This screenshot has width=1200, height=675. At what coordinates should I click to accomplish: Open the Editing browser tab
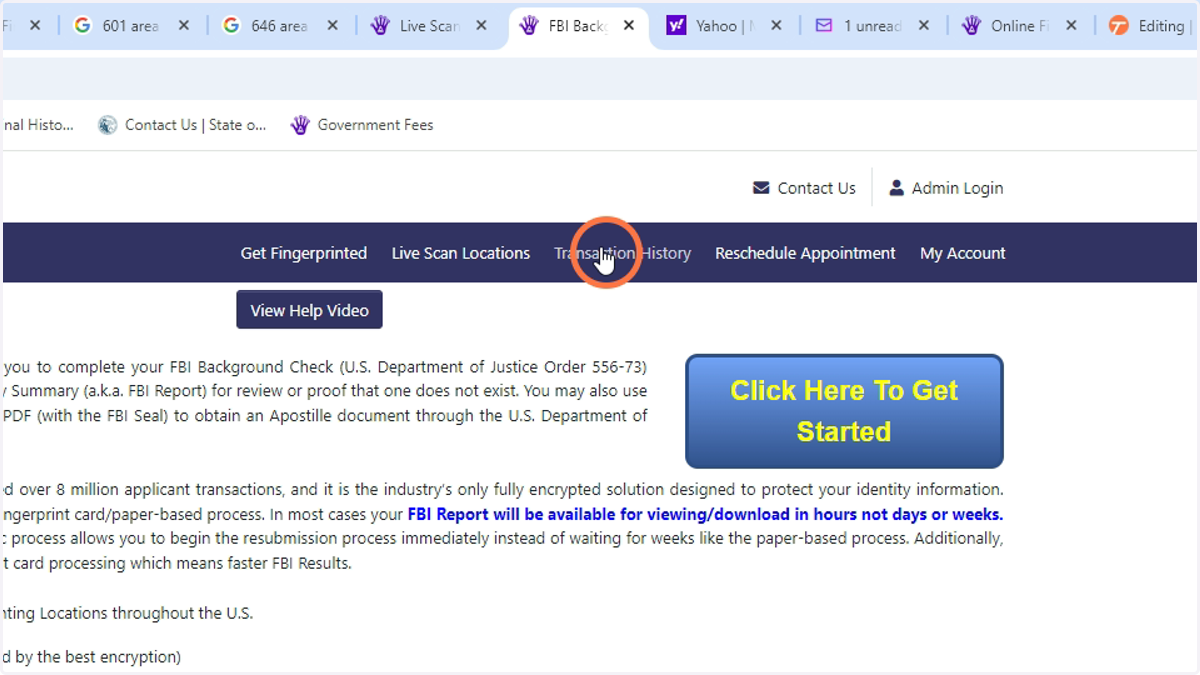pyautogui.click(x=1150, y=26)
